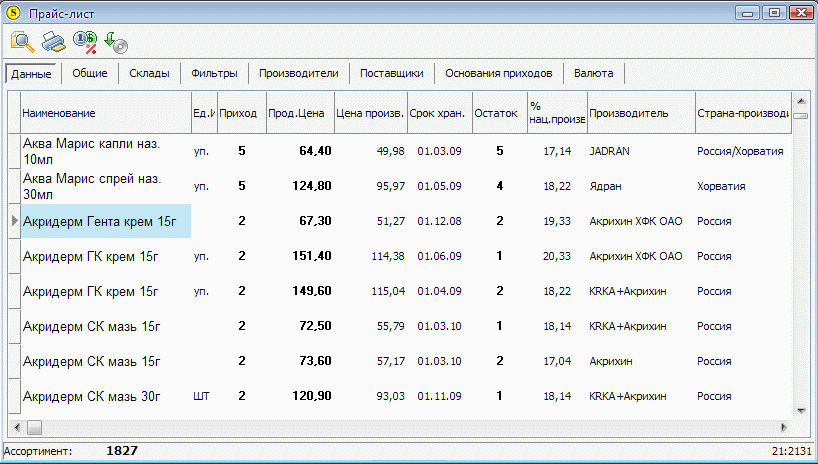Click price cell 72,50
The height and width of the screenshot is (464, 818).
[316, 326]
